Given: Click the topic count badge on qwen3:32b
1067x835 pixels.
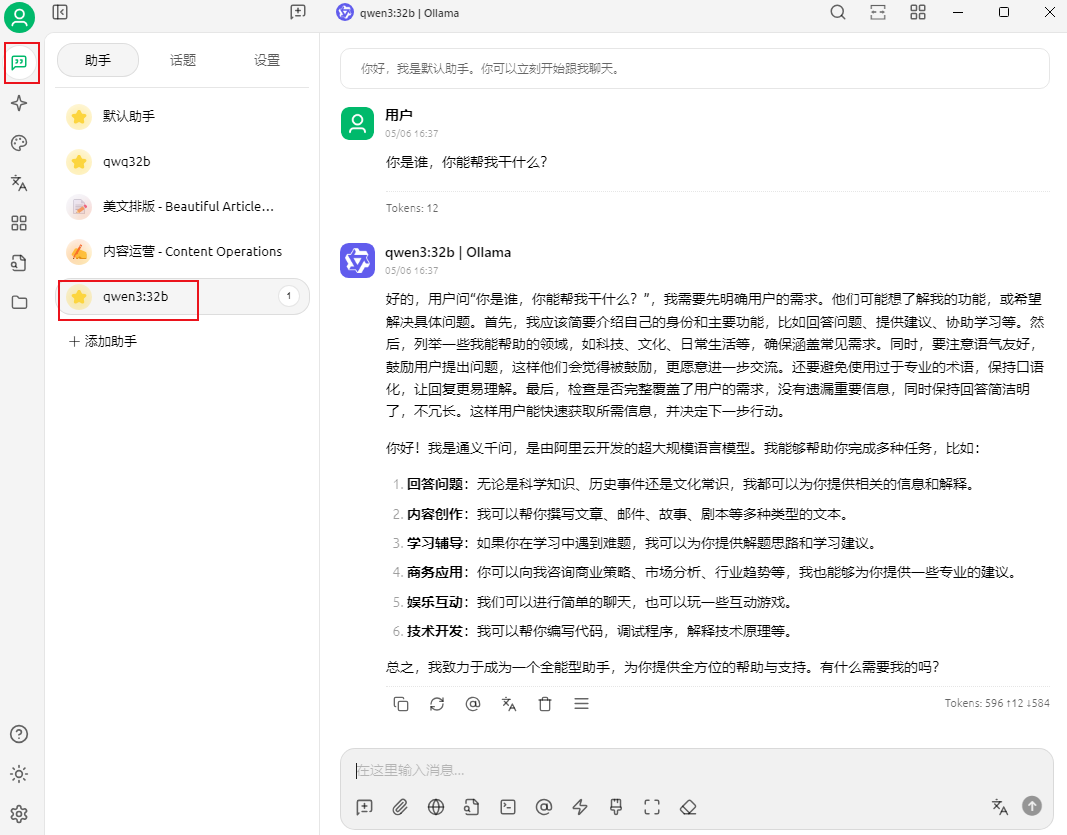Looking at the screenshot, I should (289, 297).
